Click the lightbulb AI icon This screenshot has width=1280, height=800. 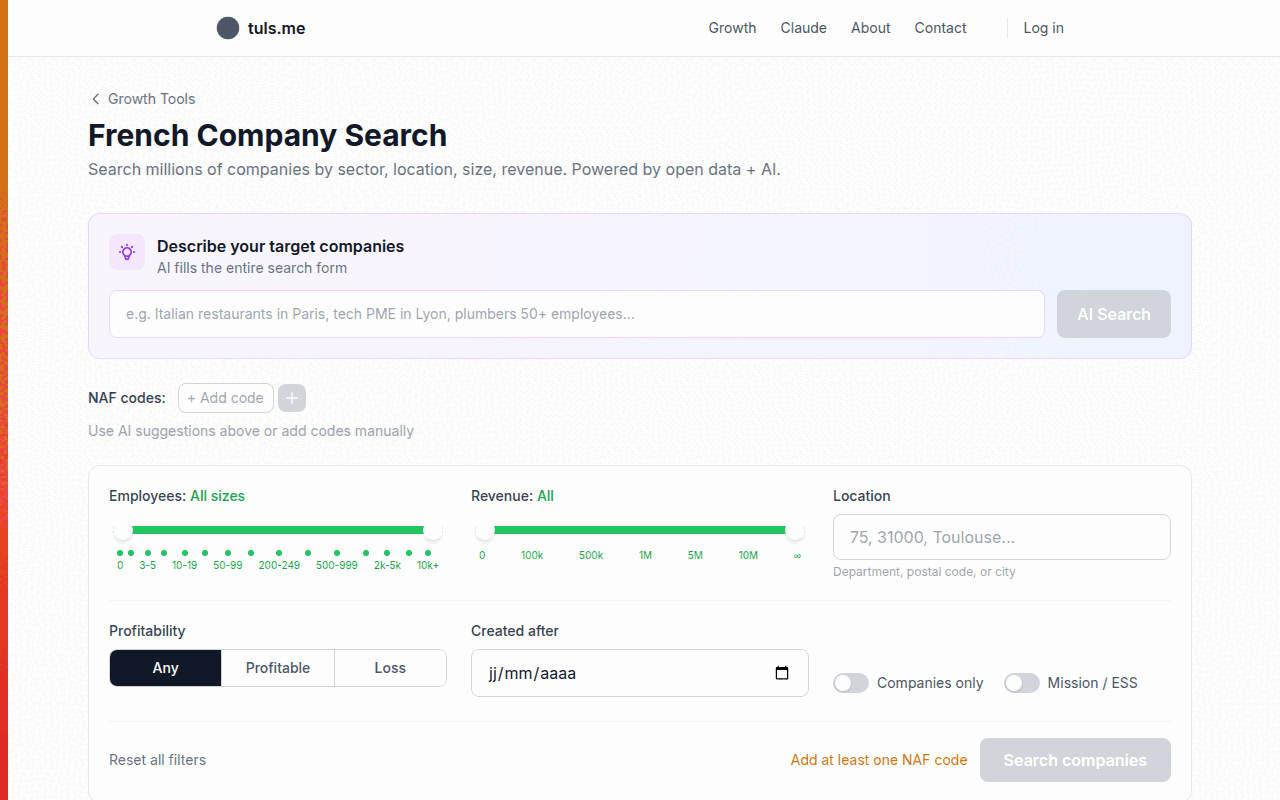[127, 252]
